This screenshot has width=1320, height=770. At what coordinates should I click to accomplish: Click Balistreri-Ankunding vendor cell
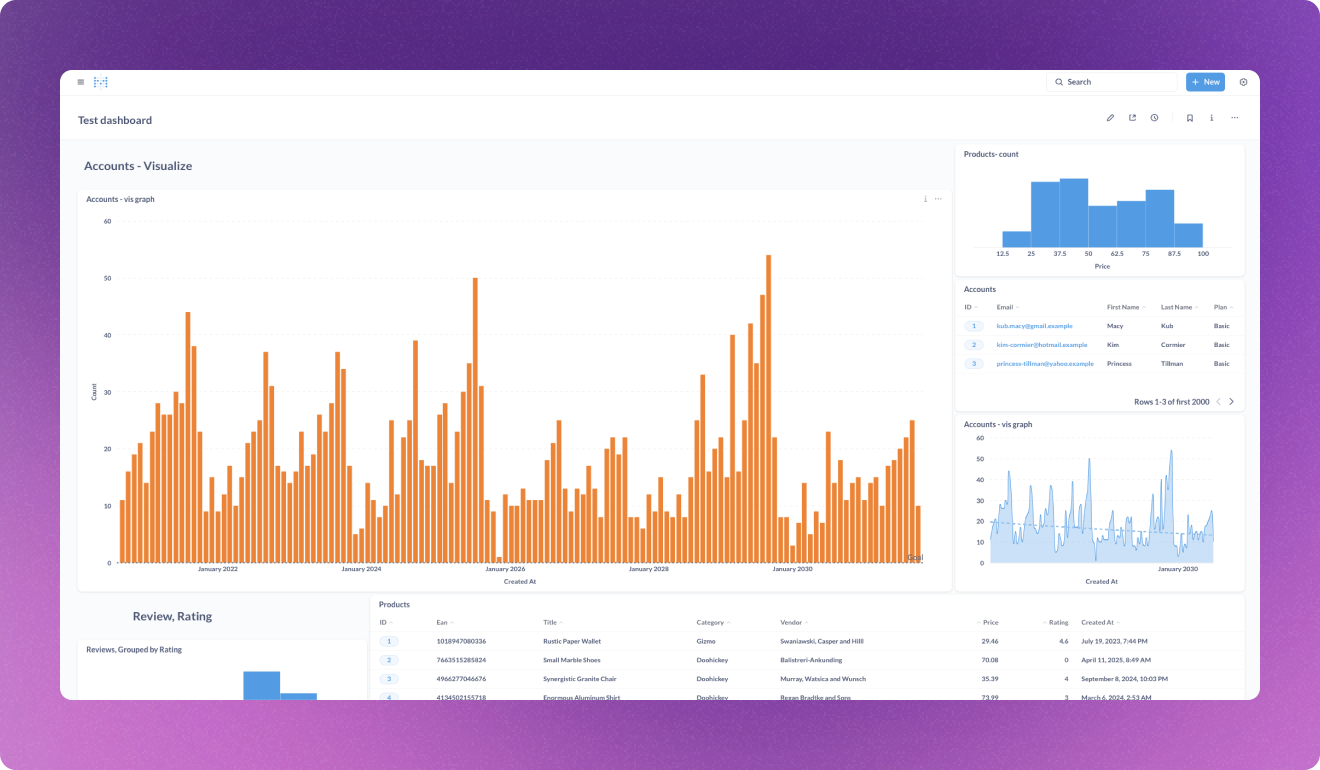point(811,660)
